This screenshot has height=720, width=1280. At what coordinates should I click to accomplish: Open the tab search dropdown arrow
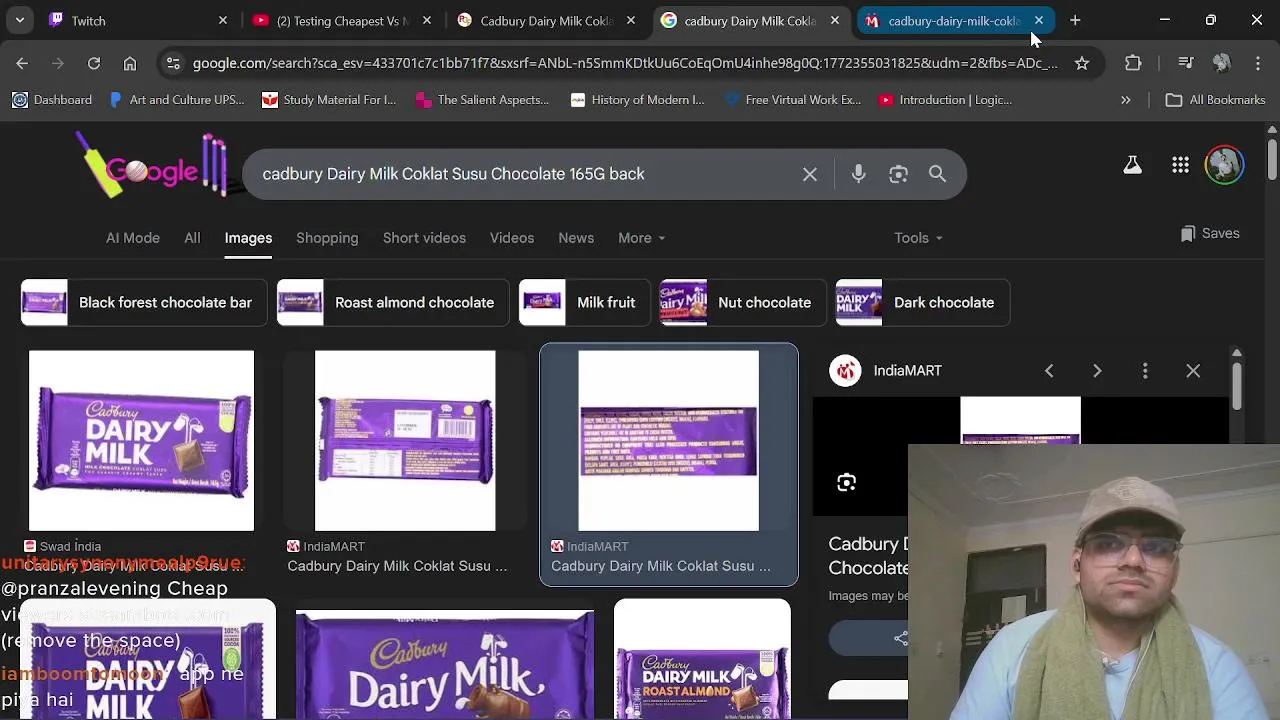[19, 20]
